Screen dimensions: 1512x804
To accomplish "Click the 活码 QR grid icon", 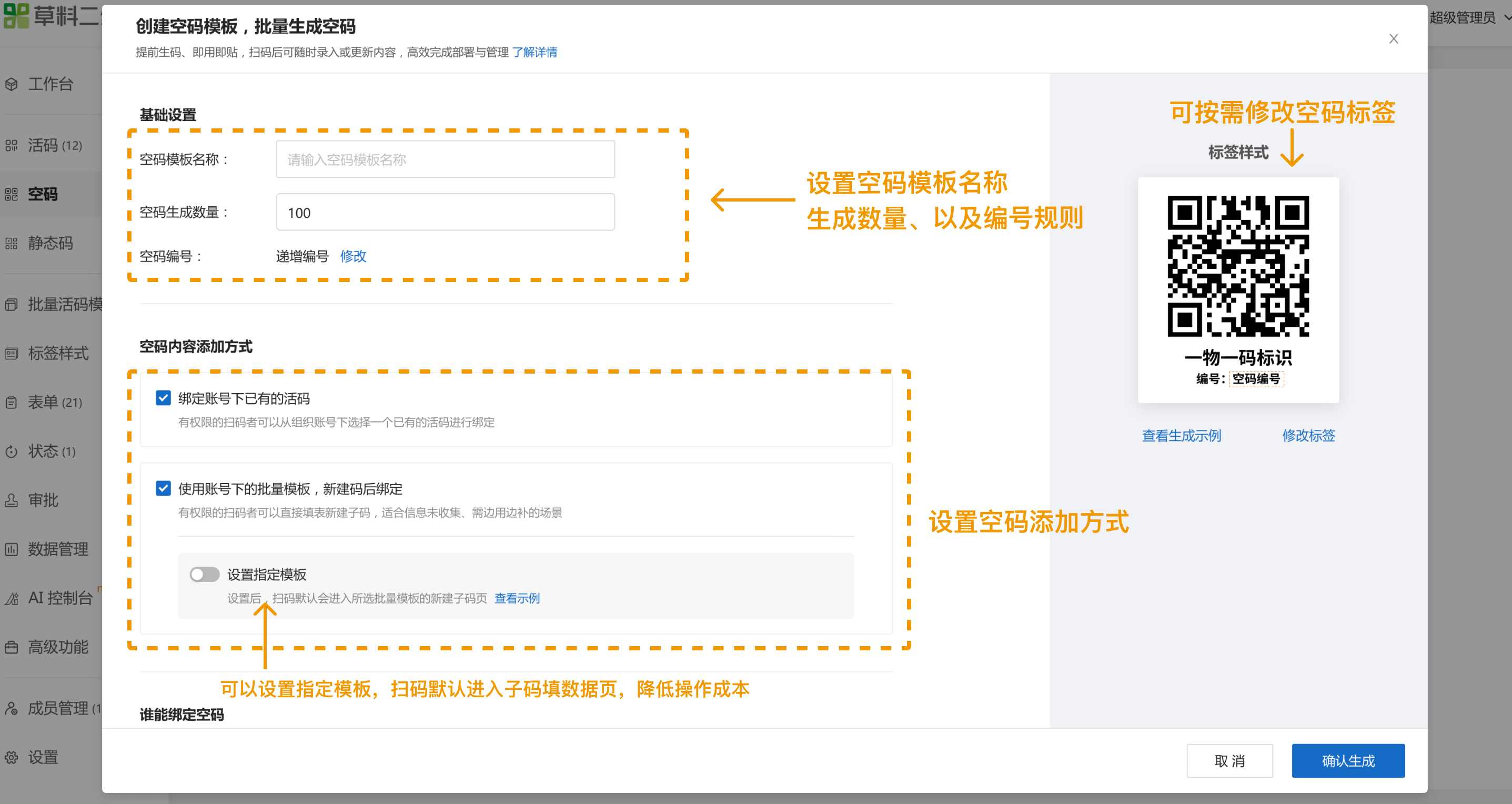I will (x=12, y=146).
